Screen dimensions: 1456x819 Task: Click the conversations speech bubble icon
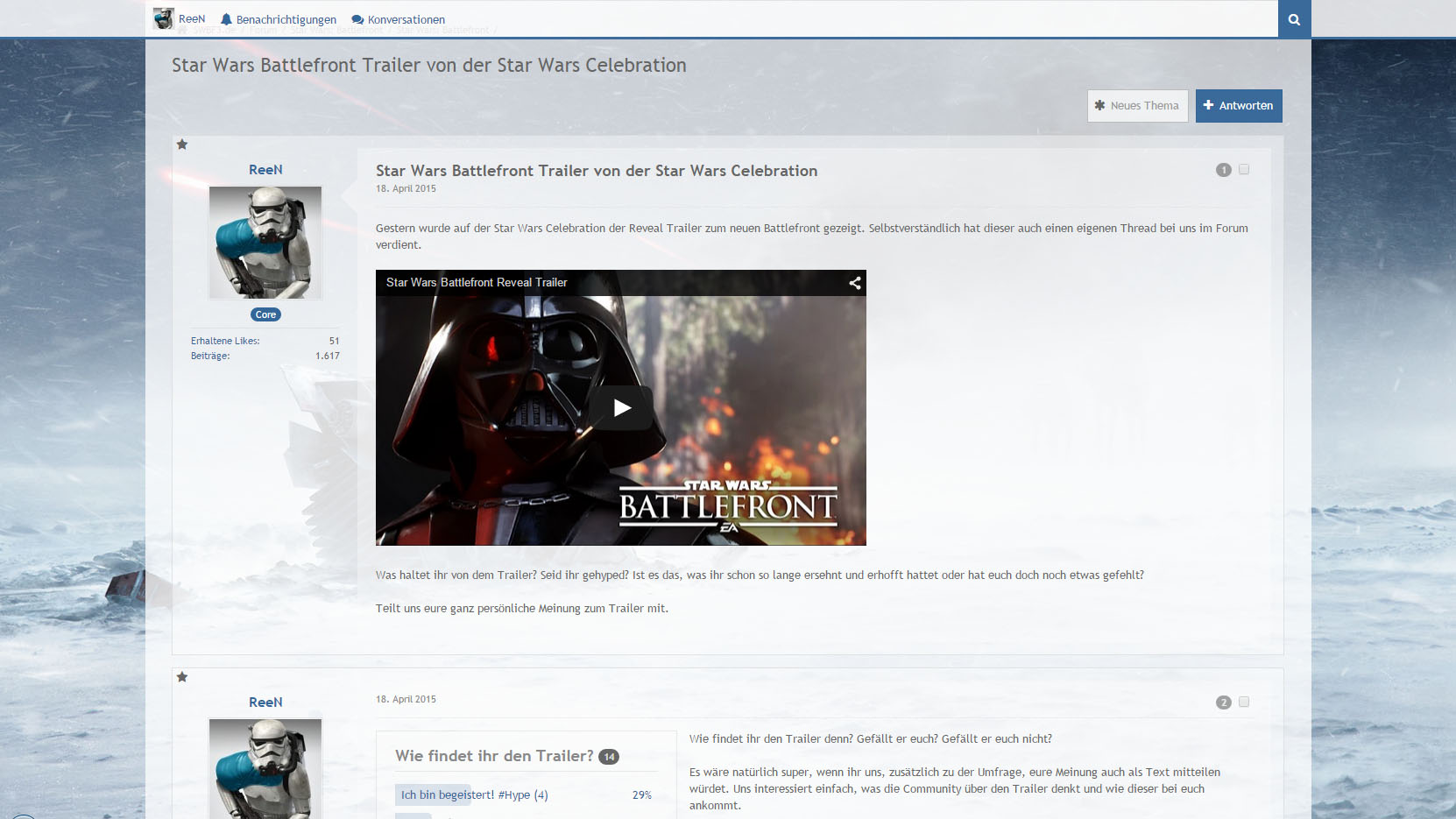point(357,19)
